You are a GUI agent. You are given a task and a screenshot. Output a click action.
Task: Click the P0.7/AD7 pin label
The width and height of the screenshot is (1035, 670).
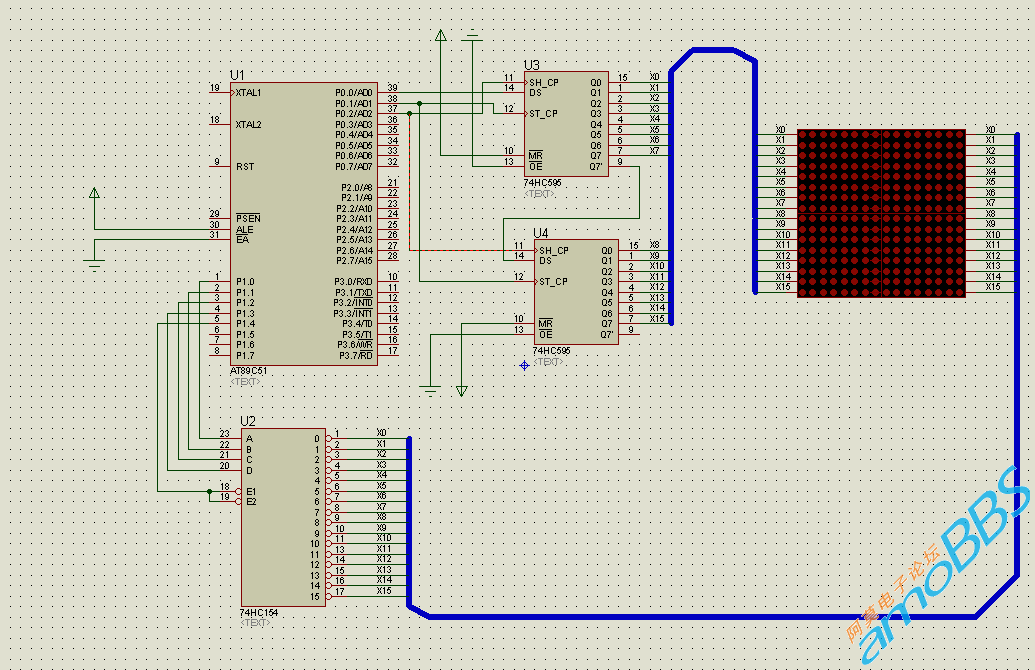tap(354, 167)
